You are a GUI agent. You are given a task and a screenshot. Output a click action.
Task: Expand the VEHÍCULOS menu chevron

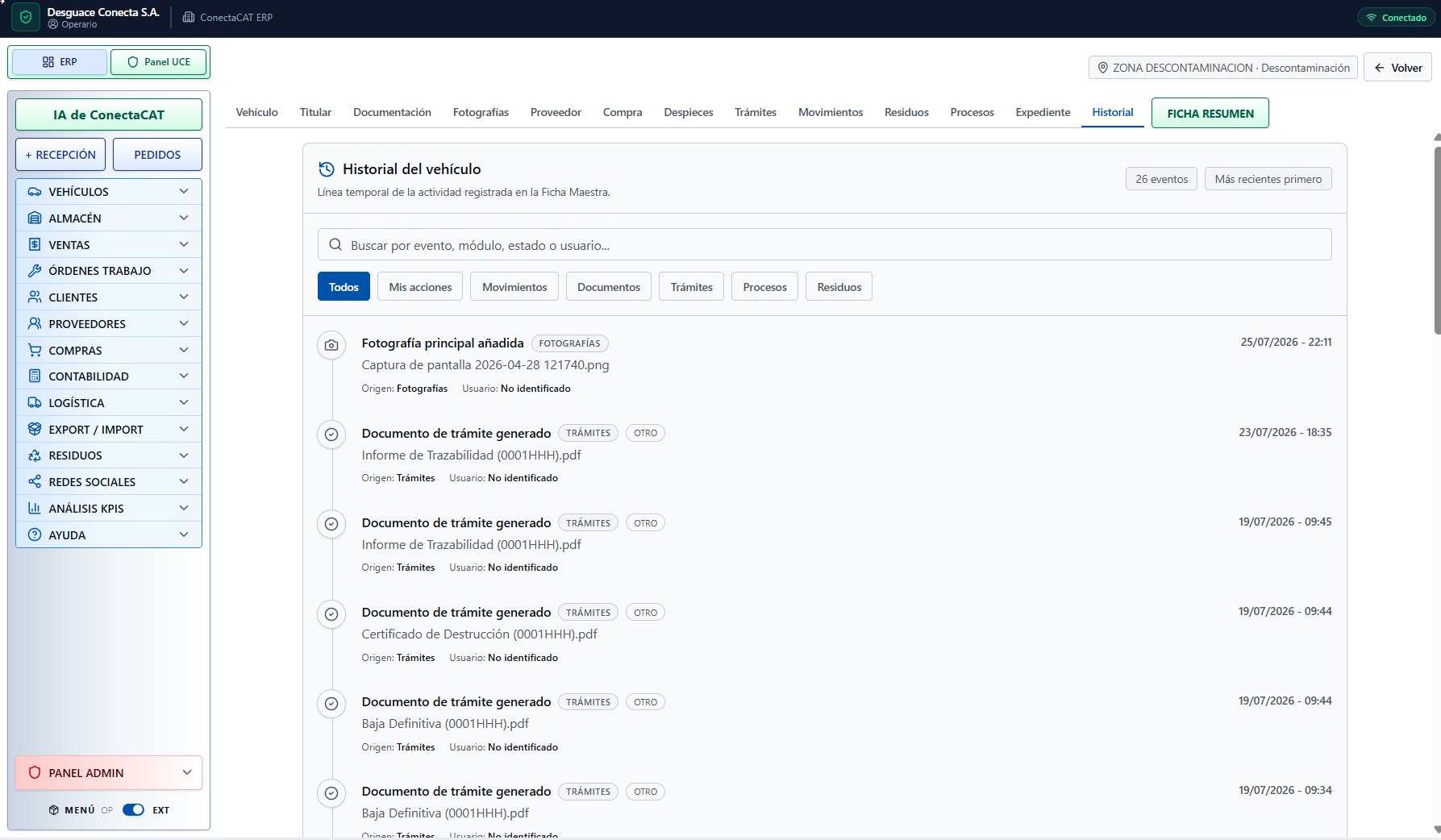(184, 192)
